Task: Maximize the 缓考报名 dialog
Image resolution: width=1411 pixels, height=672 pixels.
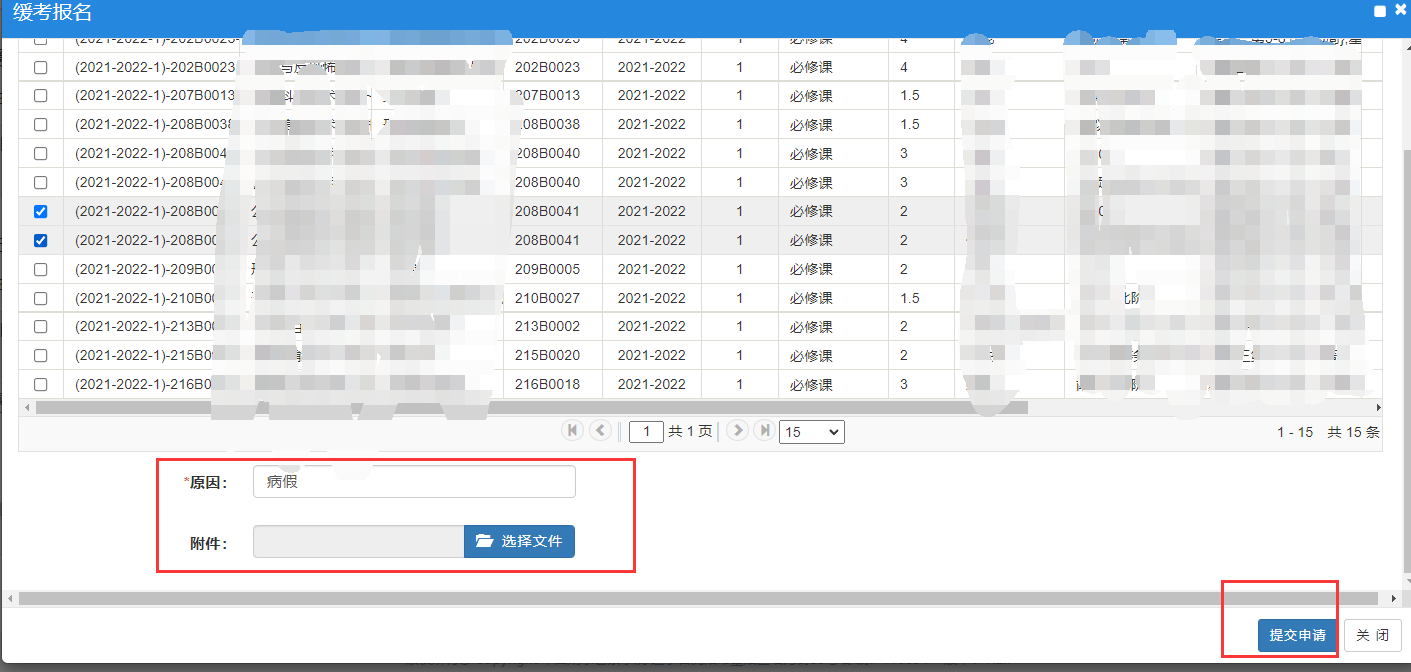Action: (x=1380, y=11)
